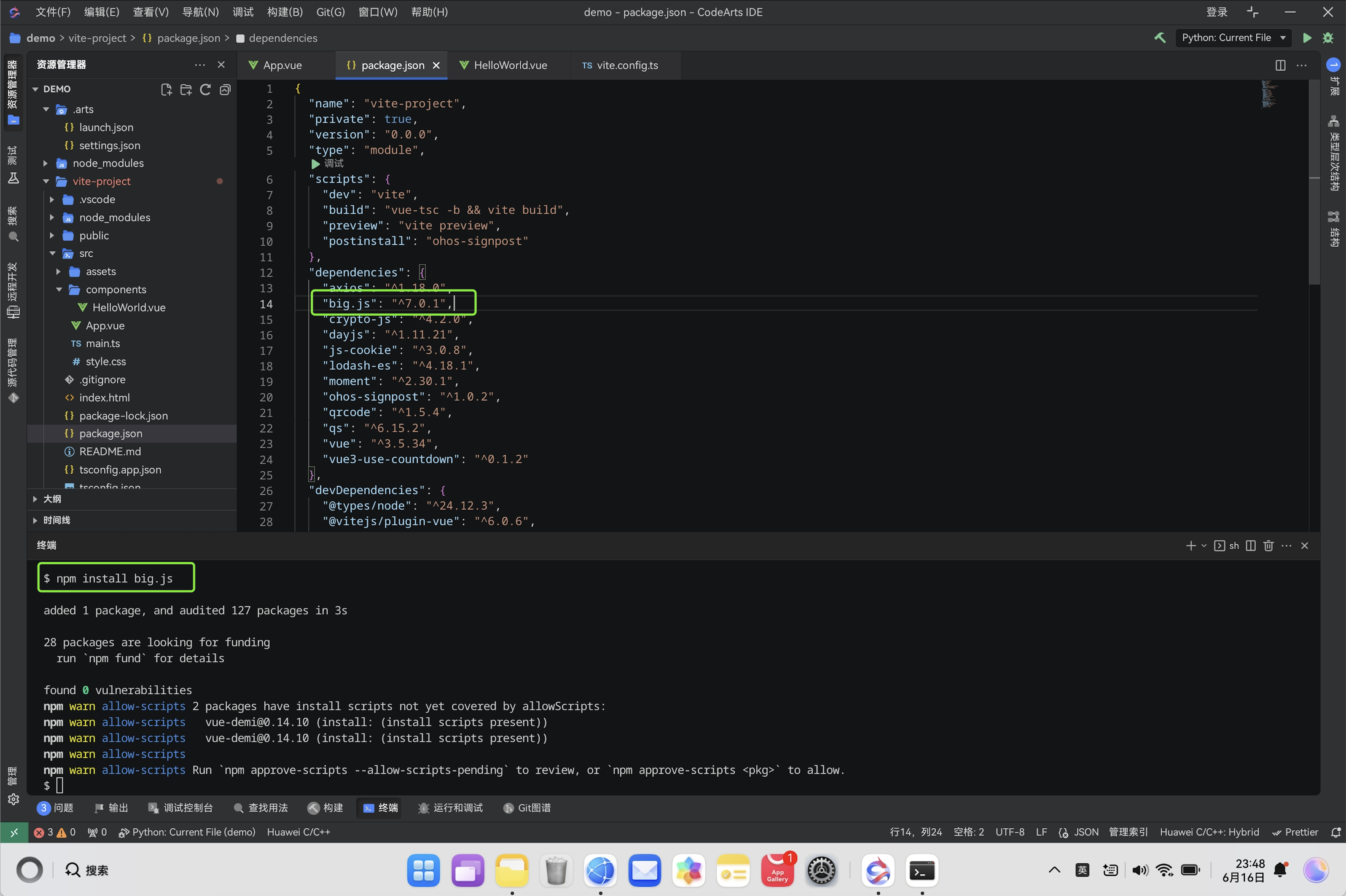Open the Extensions sidebar on the right
The image size is (1346, 896).
pyautogui.click(x=1333, y=77)
